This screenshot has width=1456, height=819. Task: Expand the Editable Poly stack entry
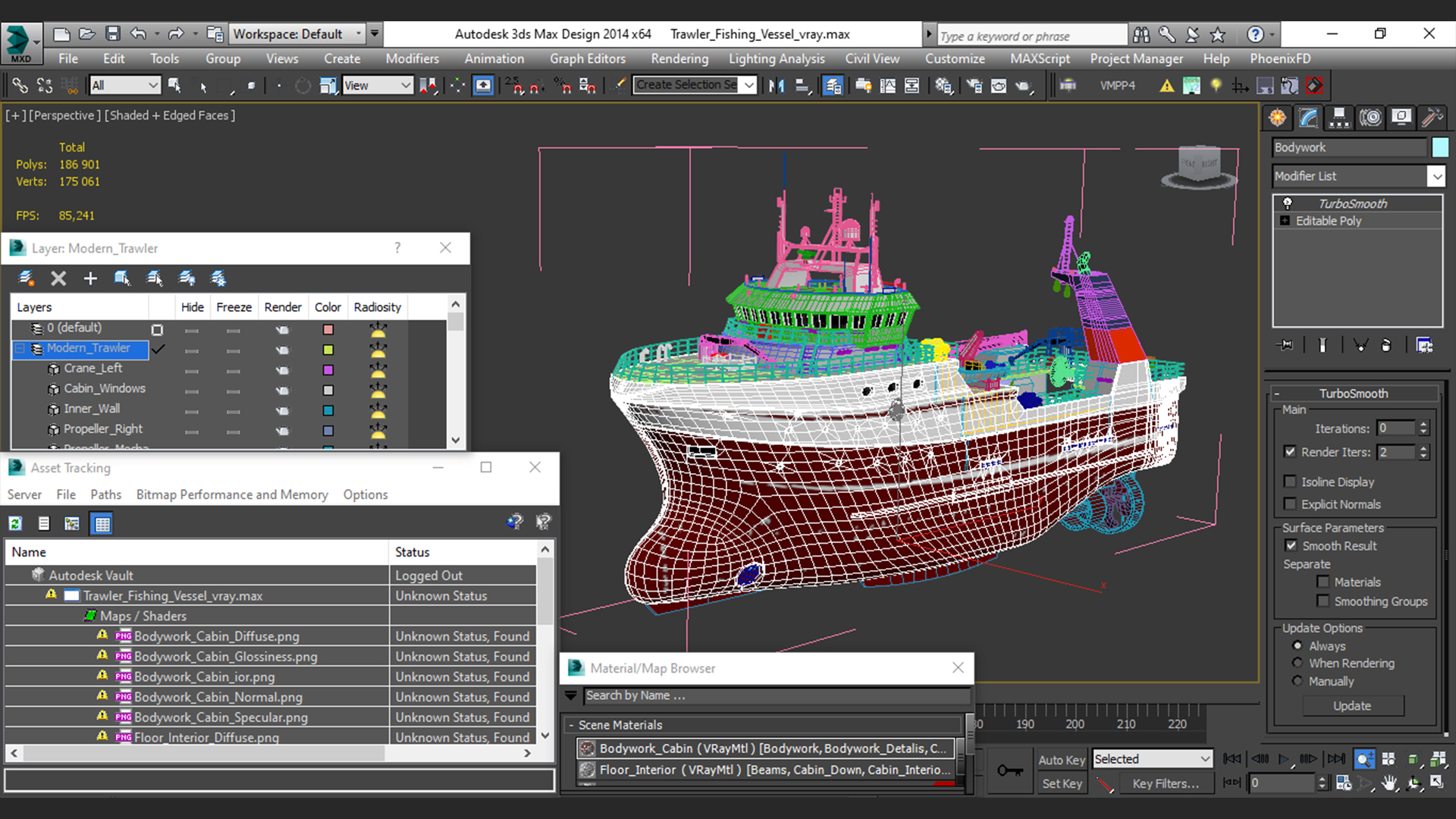(x=1285, y=221)
